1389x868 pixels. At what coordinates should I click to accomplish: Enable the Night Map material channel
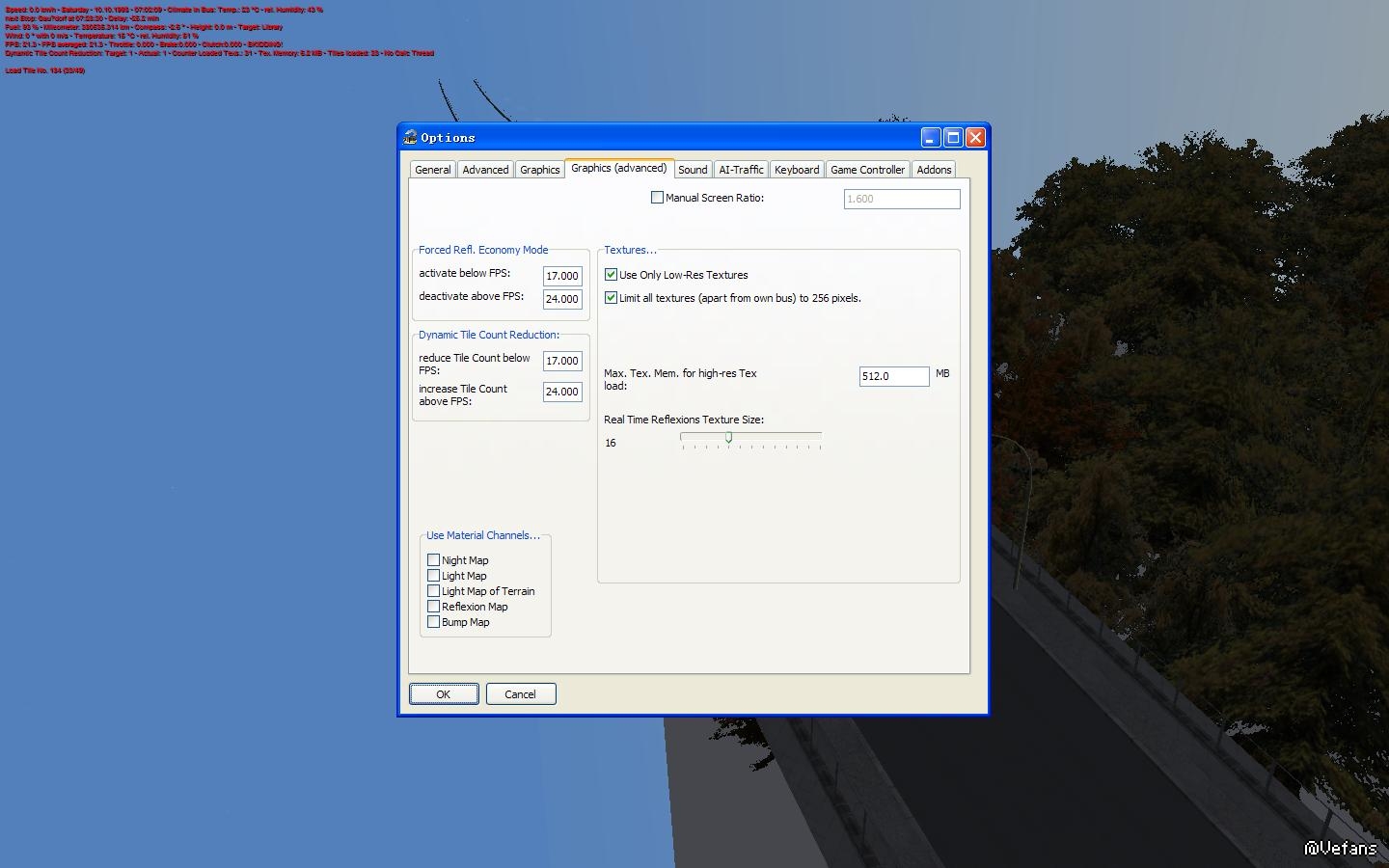[434, 560]
